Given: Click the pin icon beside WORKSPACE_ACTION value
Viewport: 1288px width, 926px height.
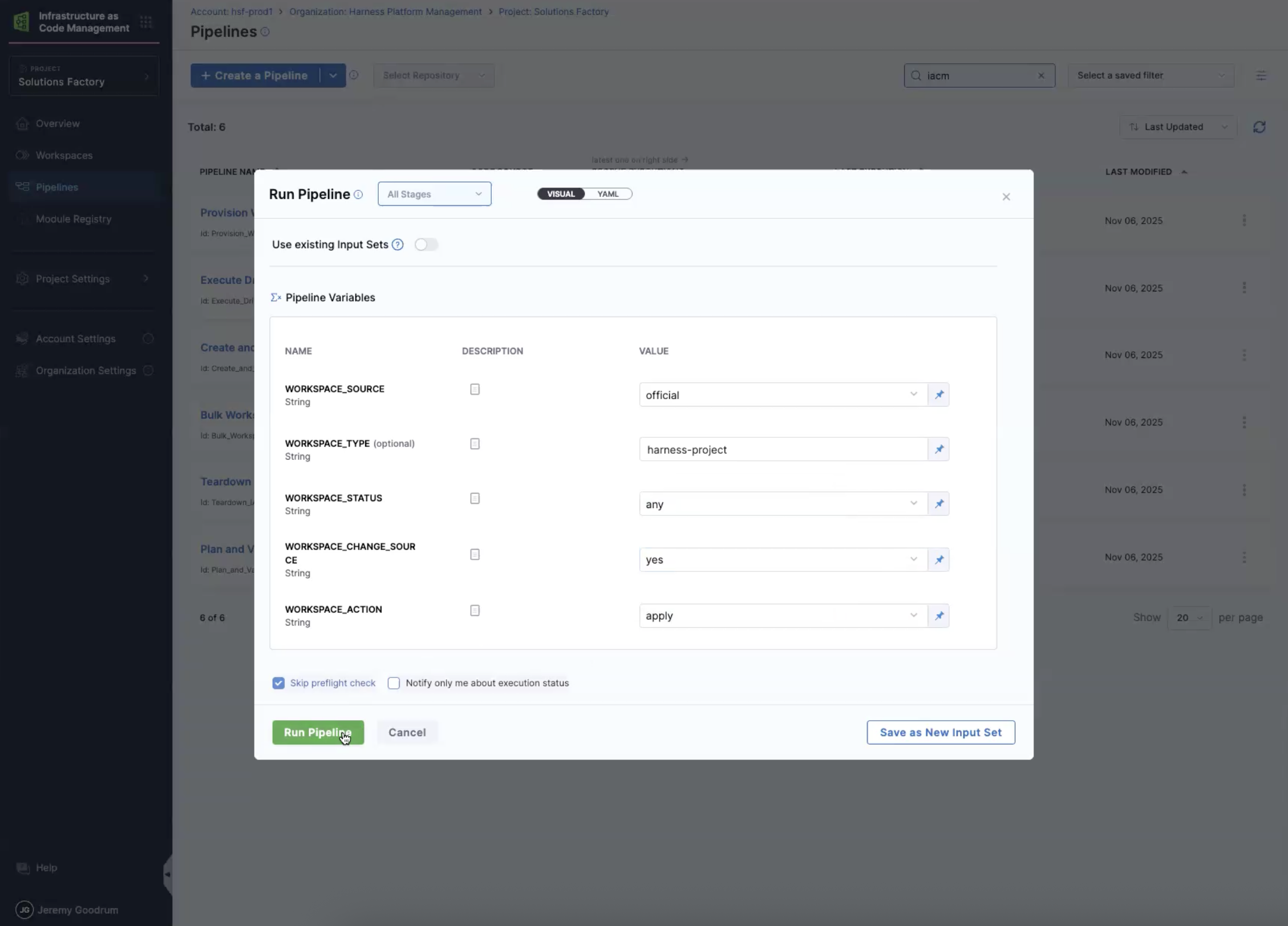Looking at the screenshot, I should coord(939,616).
